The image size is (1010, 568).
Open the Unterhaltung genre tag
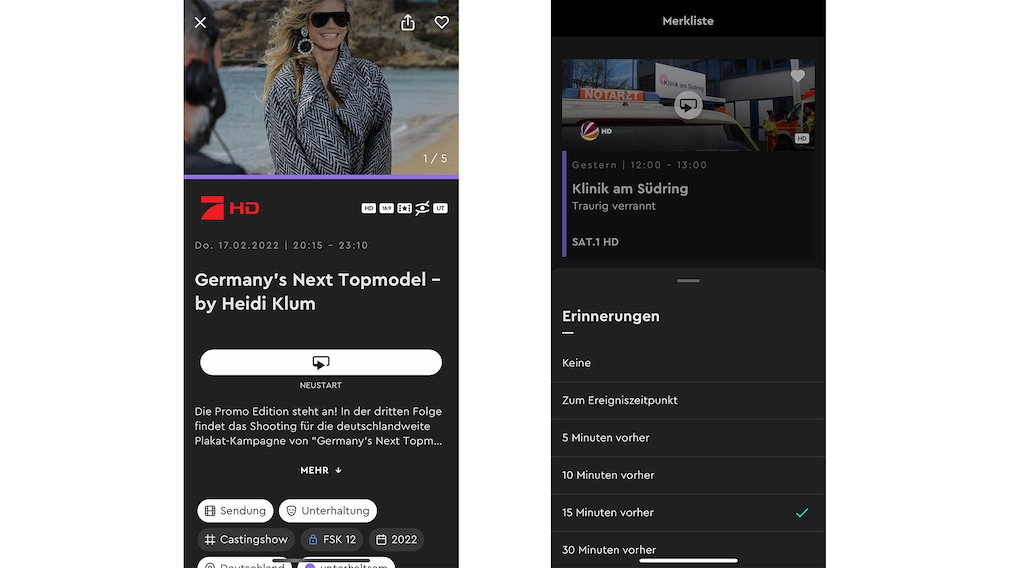(328, 511)
